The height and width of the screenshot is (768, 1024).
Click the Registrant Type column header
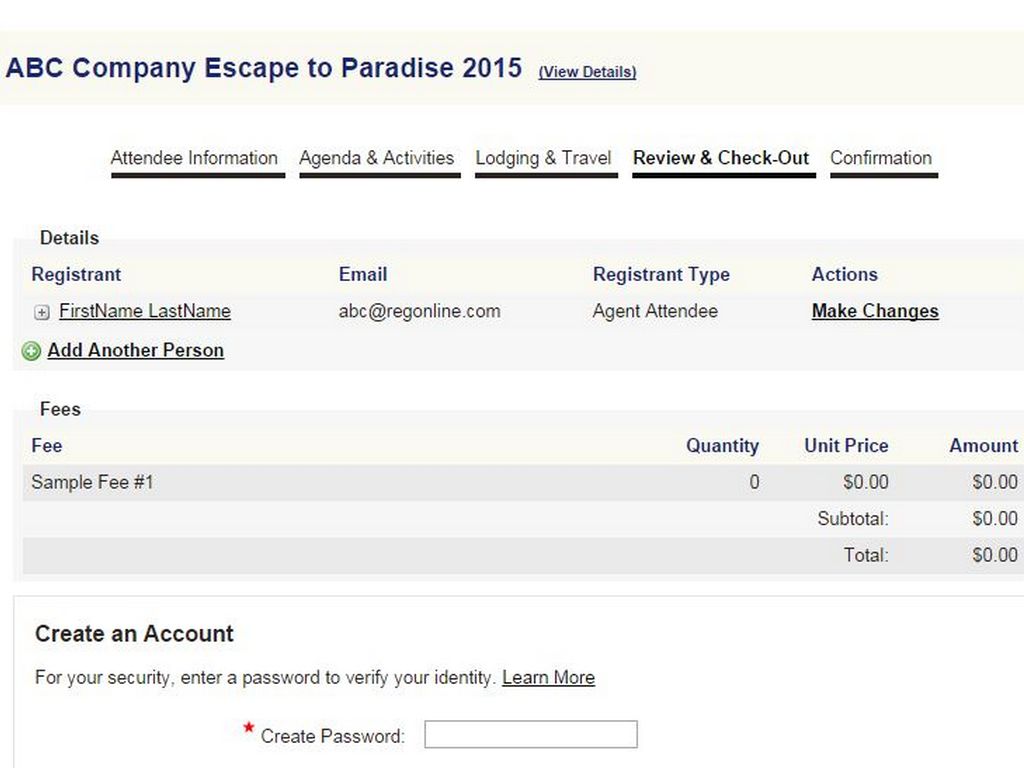(661, 274)
